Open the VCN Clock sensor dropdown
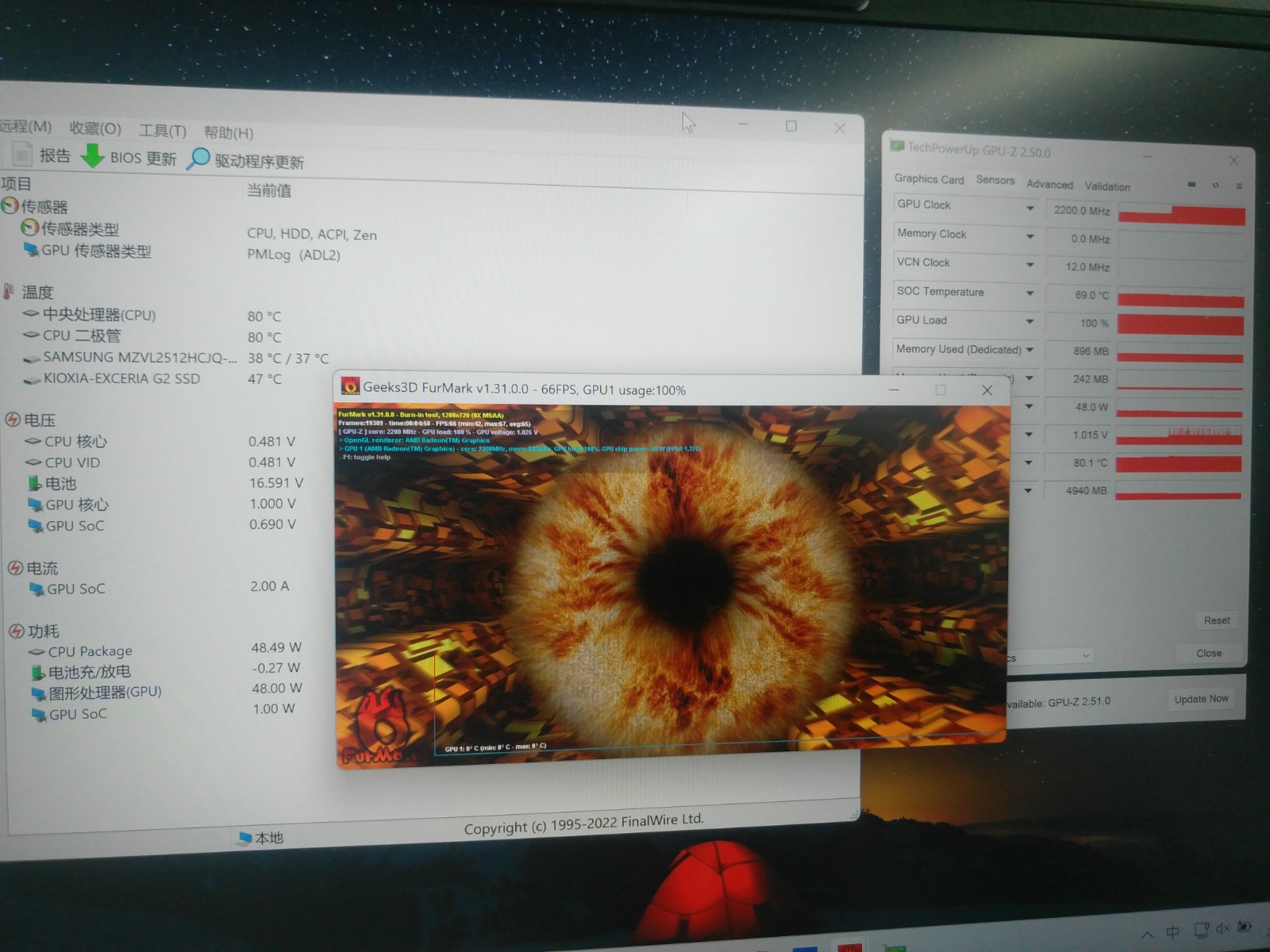 [x=1029, y=265]
